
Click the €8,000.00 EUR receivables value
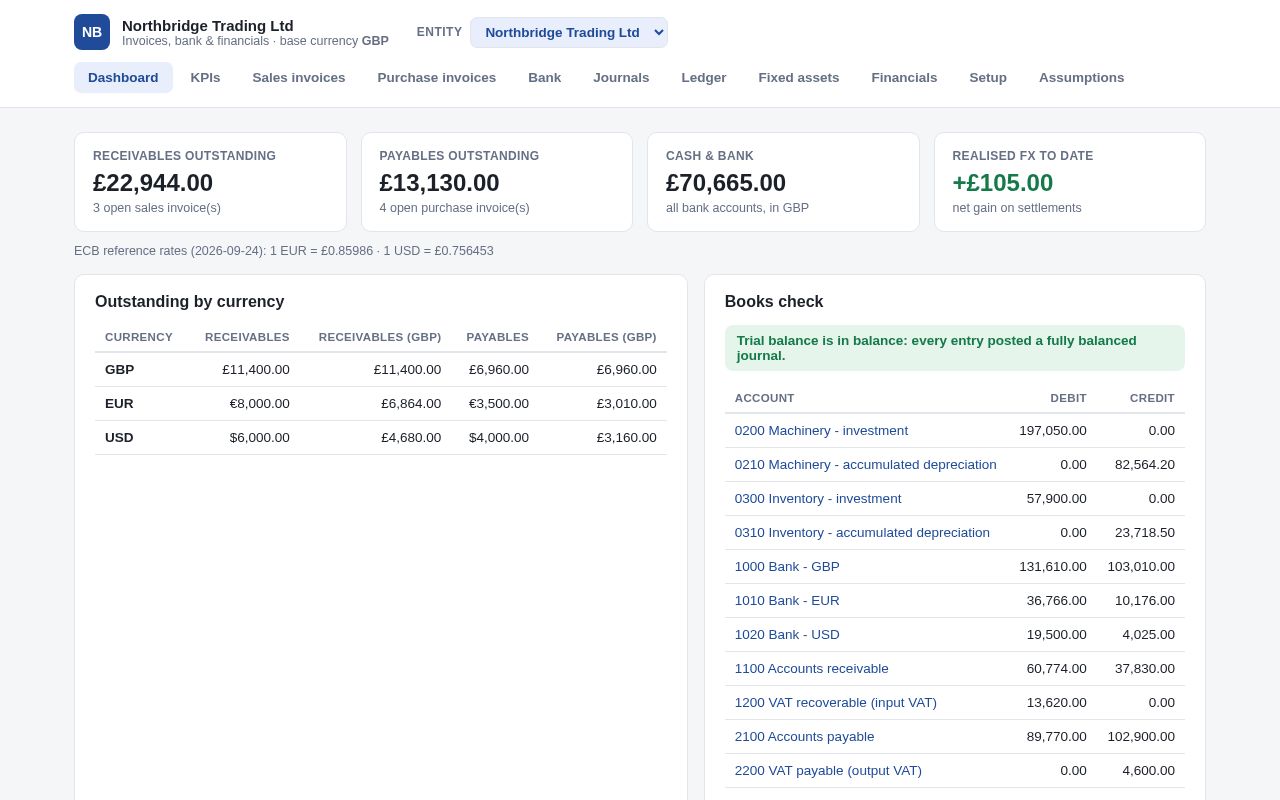pyautogui.click(x=260, y=404)
